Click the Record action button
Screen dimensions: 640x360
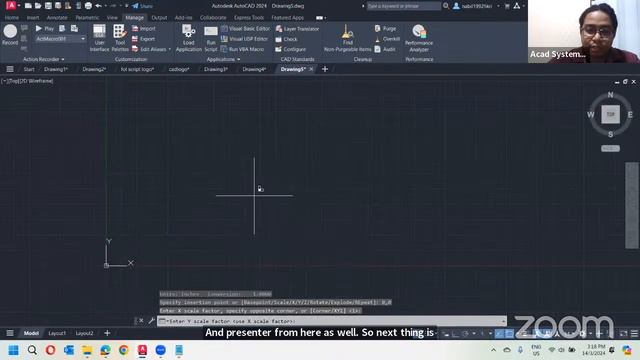10,35
